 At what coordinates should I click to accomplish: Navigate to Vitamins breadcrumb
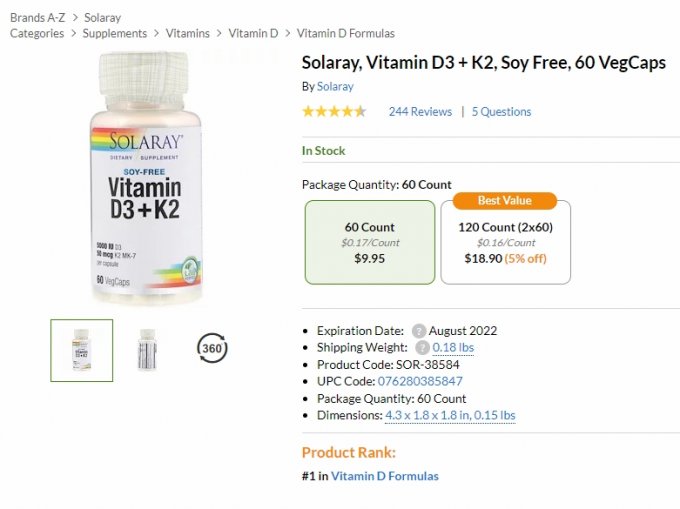[x=188, y=34]
